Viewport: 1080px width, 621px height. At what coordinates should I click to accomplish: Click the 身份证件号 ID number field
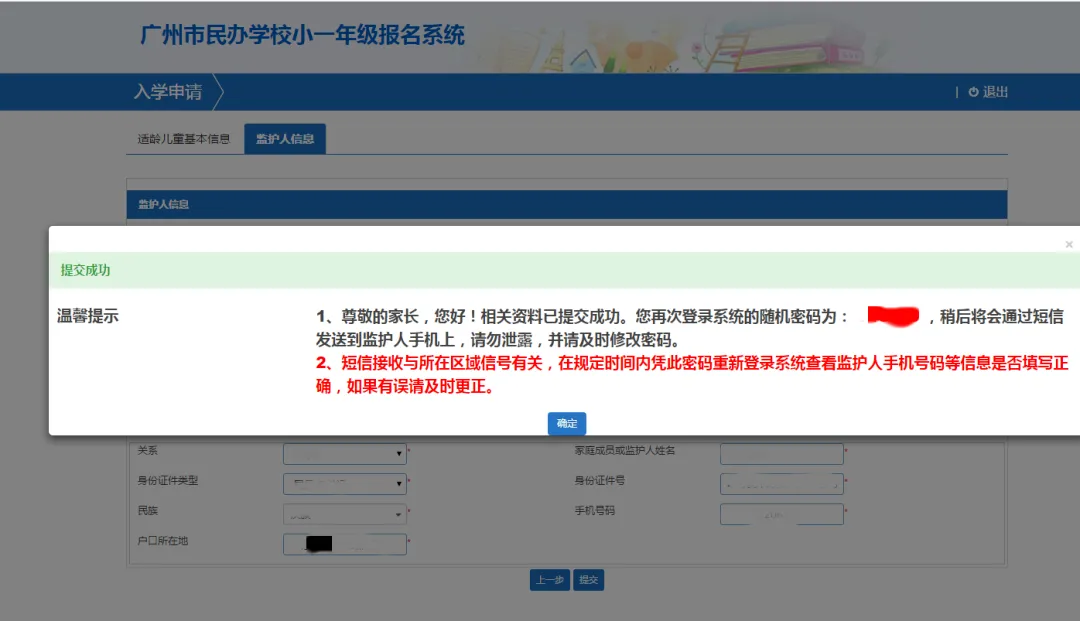pos(781,483)
